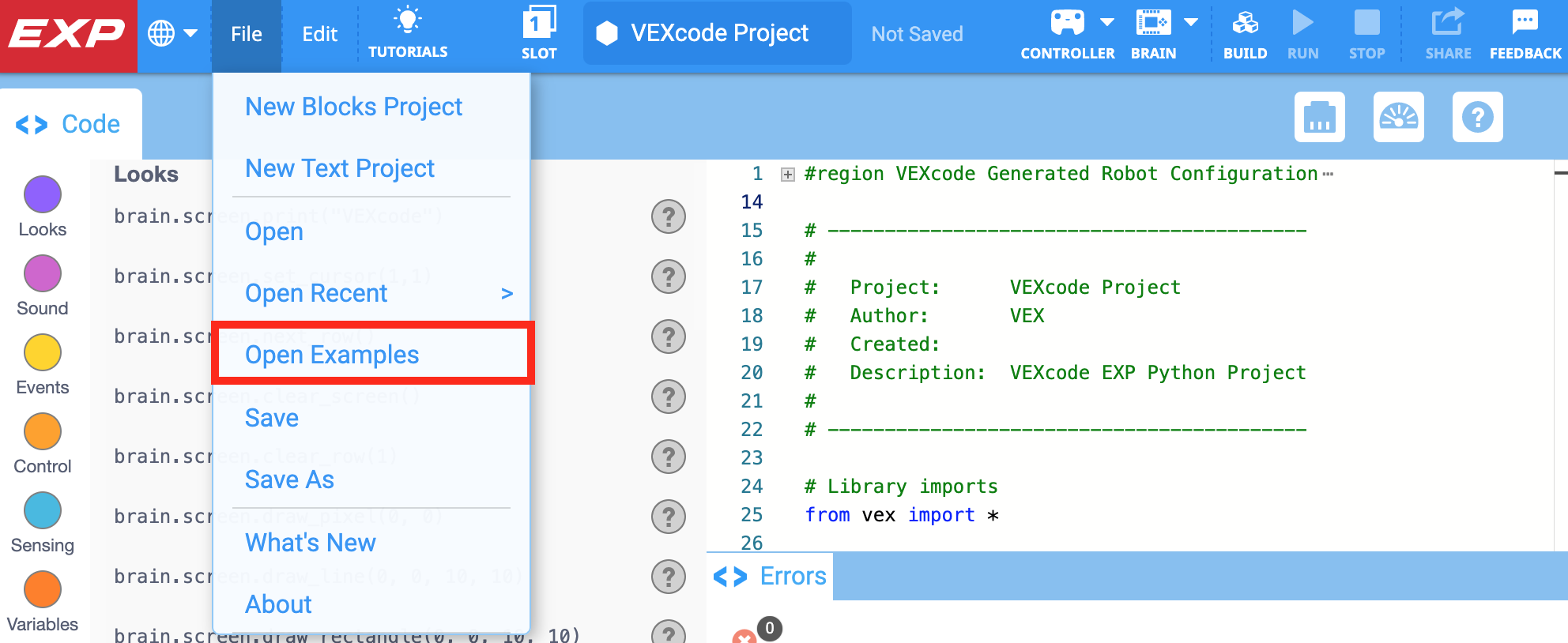Click the Share project icon
This screenshot has height=643, width=1568.
click(x=1448, y=22)
